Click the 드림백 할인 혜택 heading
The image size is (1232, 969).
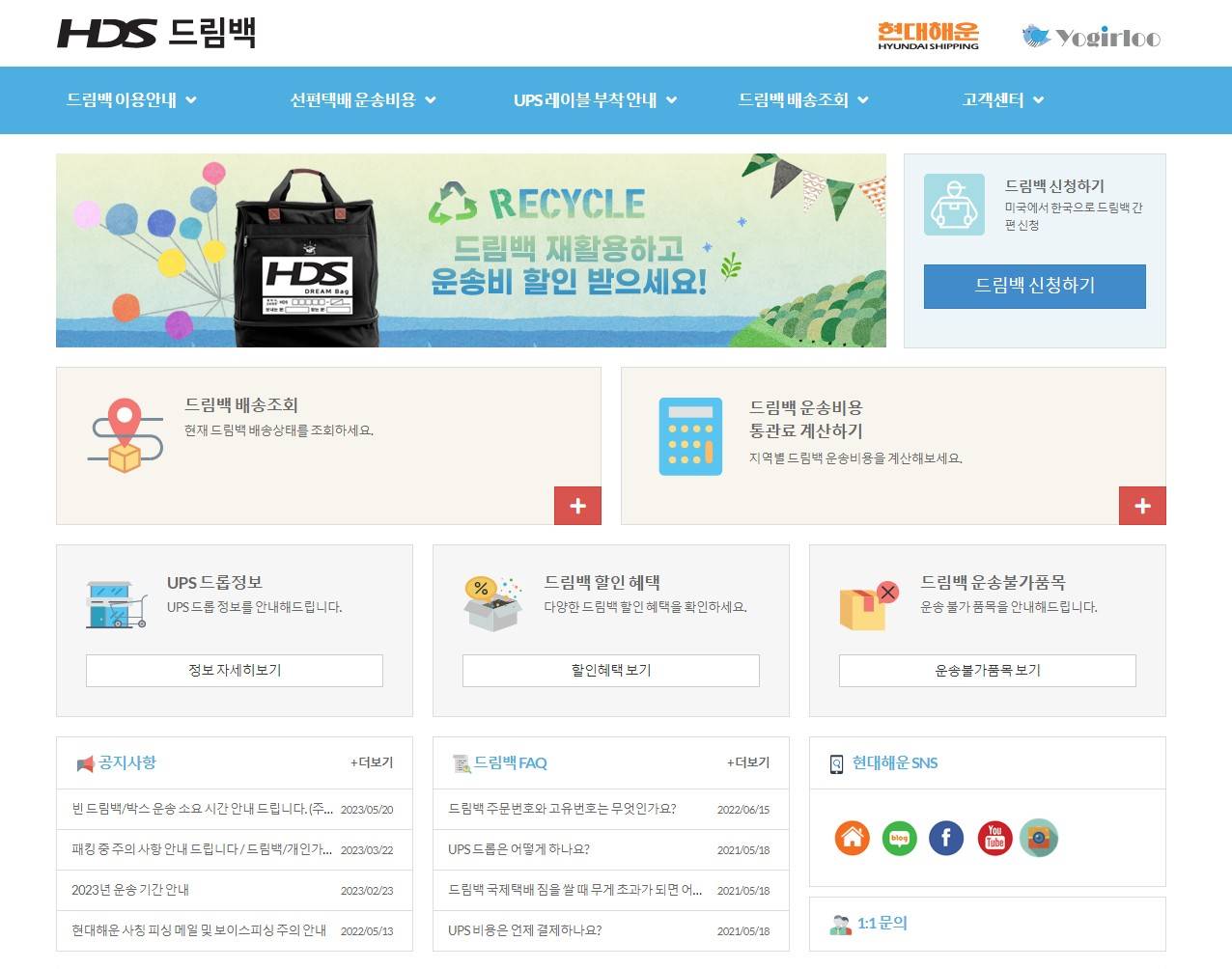[x=602, y=583]
